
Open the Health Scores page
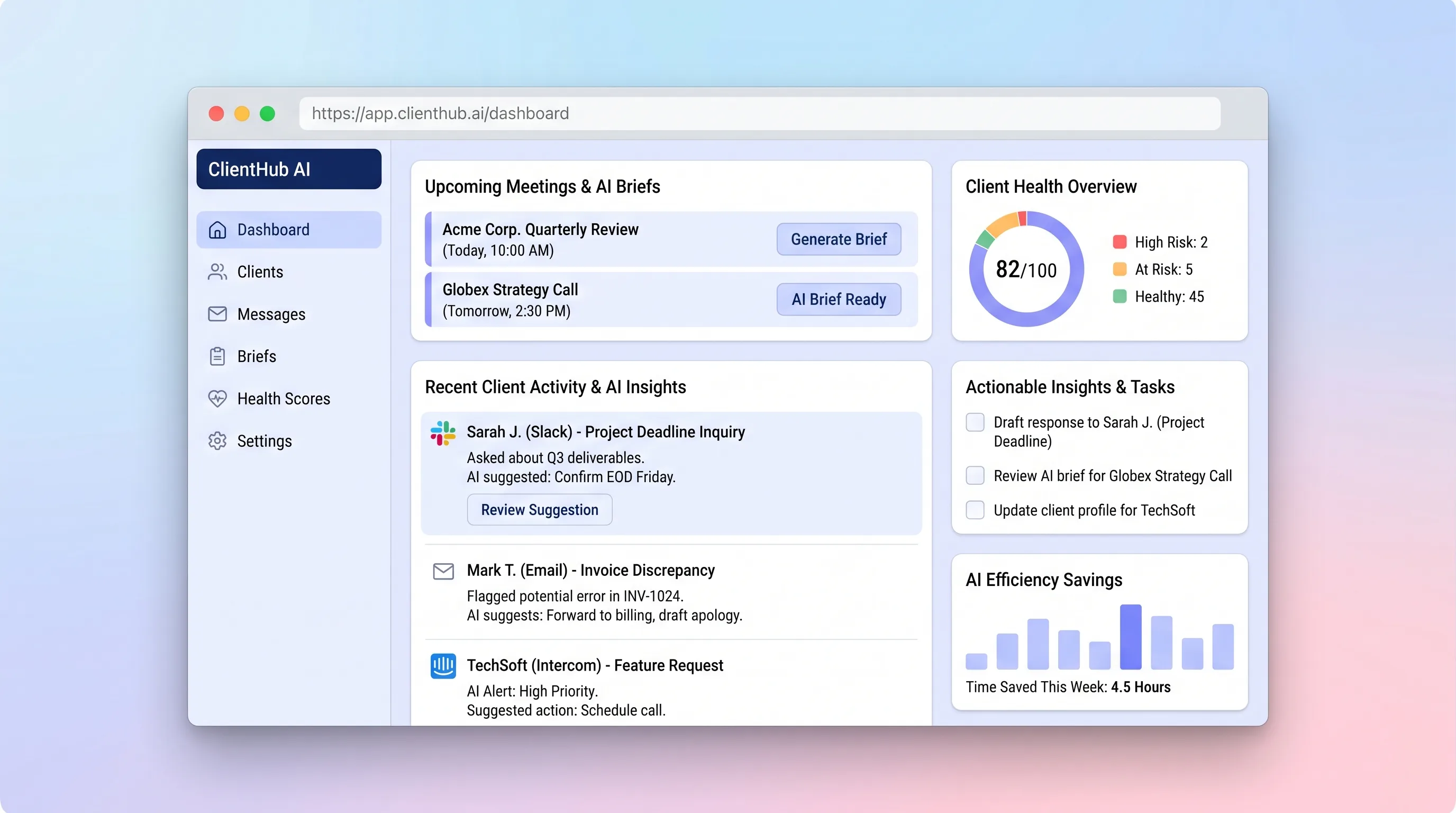pyautogui.click(x=289, y=399)
